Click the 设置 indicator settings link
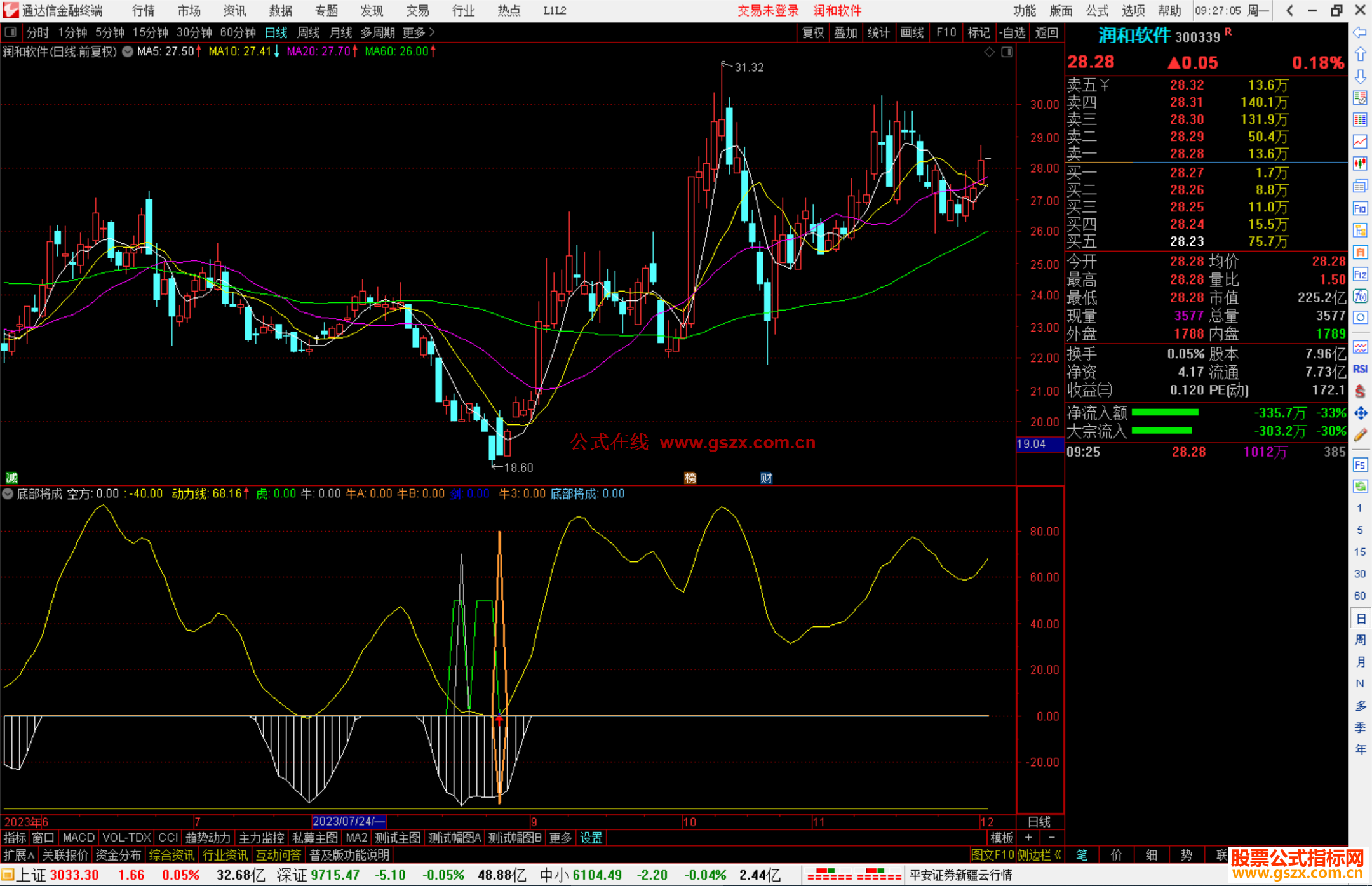 [x=591, y=838]
